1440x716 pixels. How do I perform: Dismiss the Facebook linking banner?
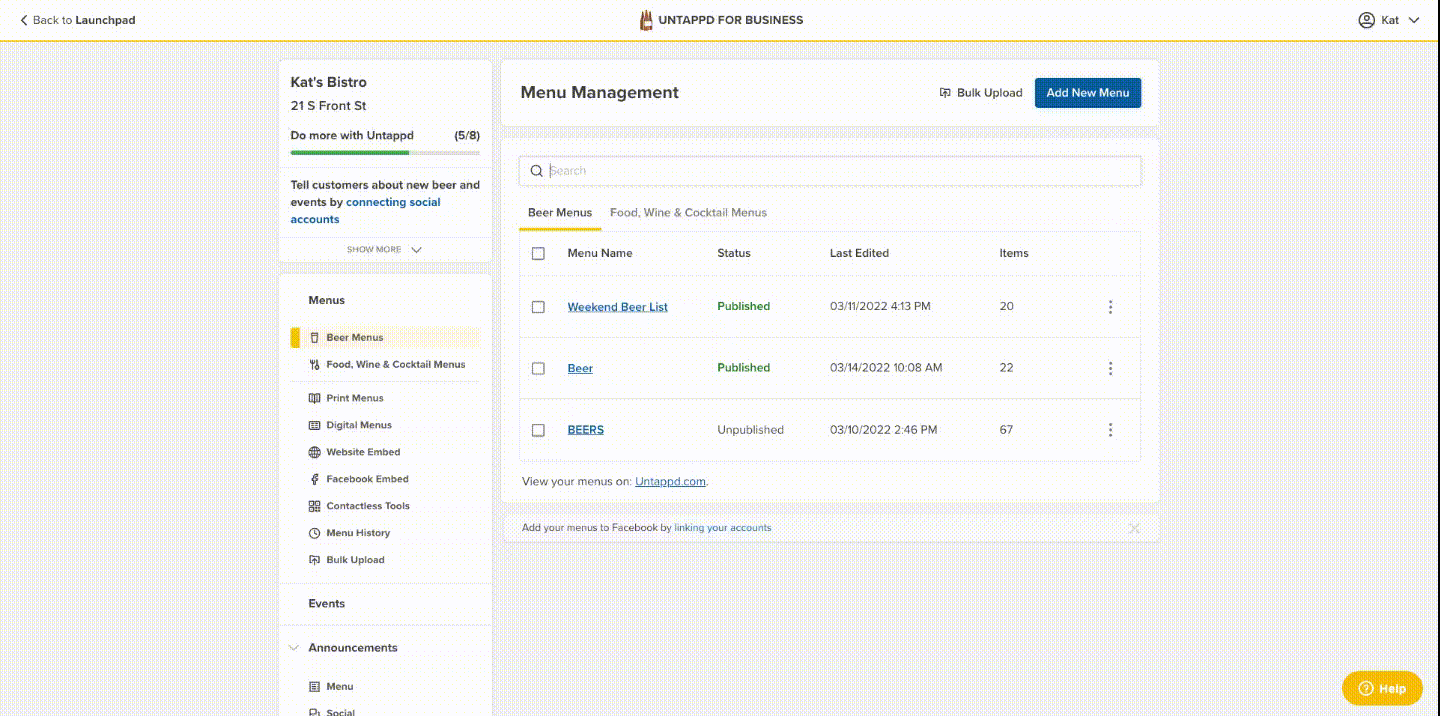coord(1134,528)
